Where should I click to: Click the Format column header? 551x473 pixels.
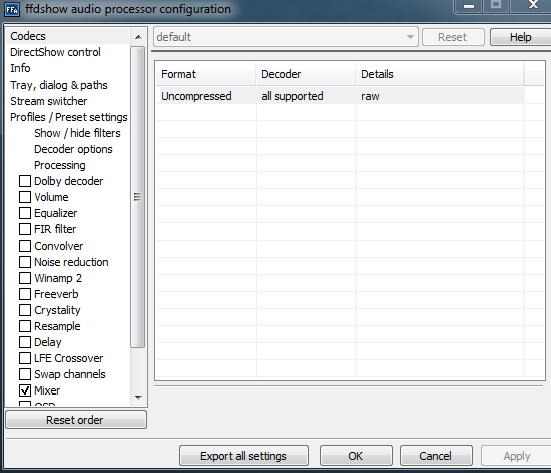[x=206, y=74]
